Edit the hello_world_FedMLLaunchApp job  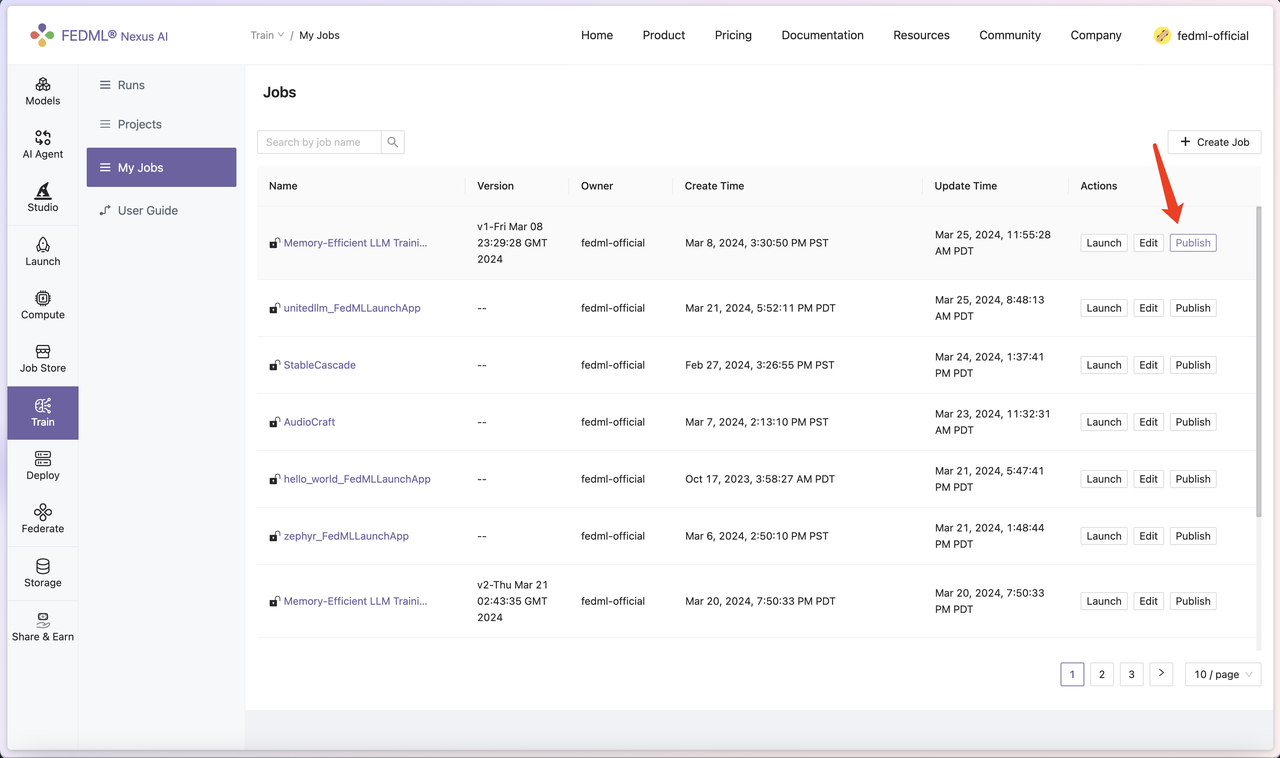tap(1148, 479)
